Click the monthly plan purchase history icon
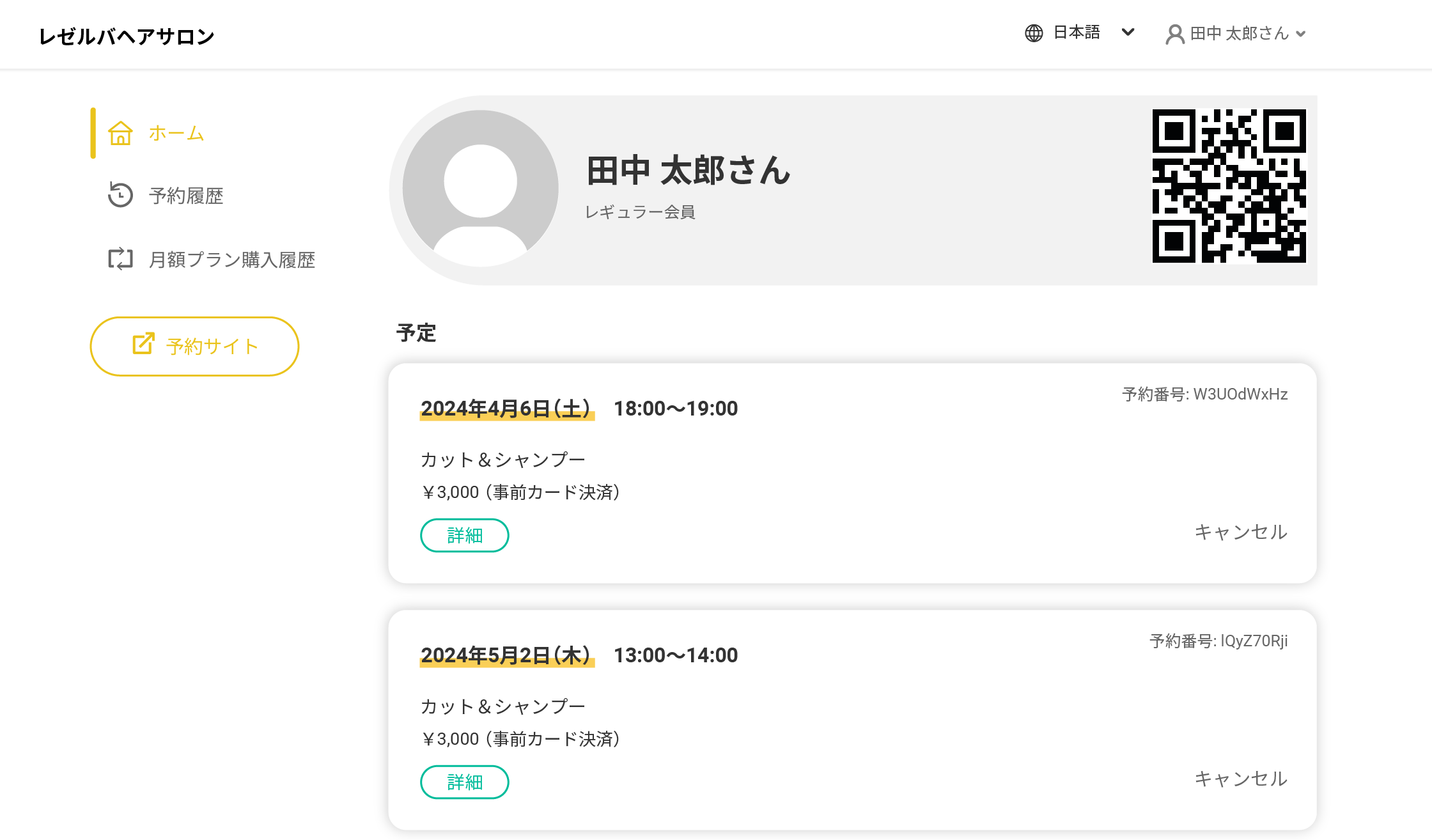This screenshot has height=840, width=1432. tap(120, 259)
